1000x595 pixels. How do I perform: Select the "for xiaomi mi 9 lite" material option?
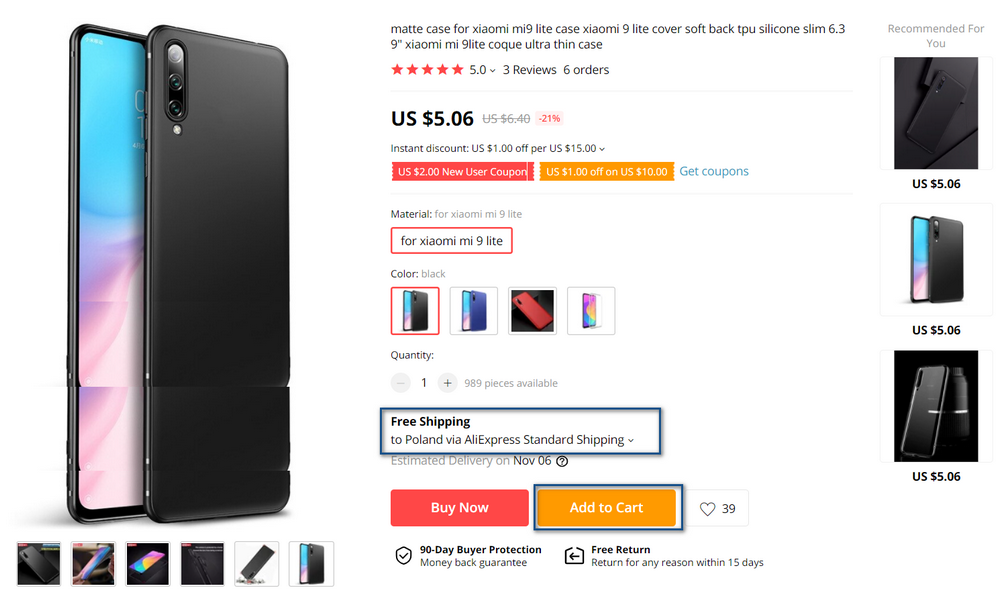point(451,241)
